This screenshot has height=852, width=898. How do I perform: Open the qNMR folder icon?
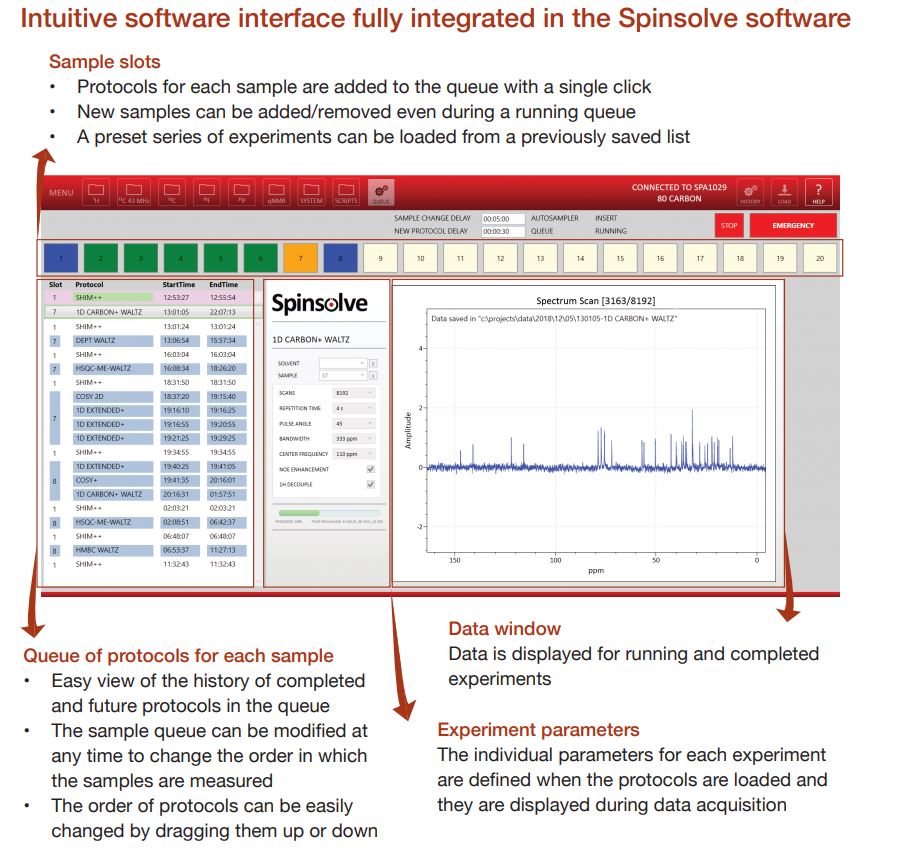point(277,192)
